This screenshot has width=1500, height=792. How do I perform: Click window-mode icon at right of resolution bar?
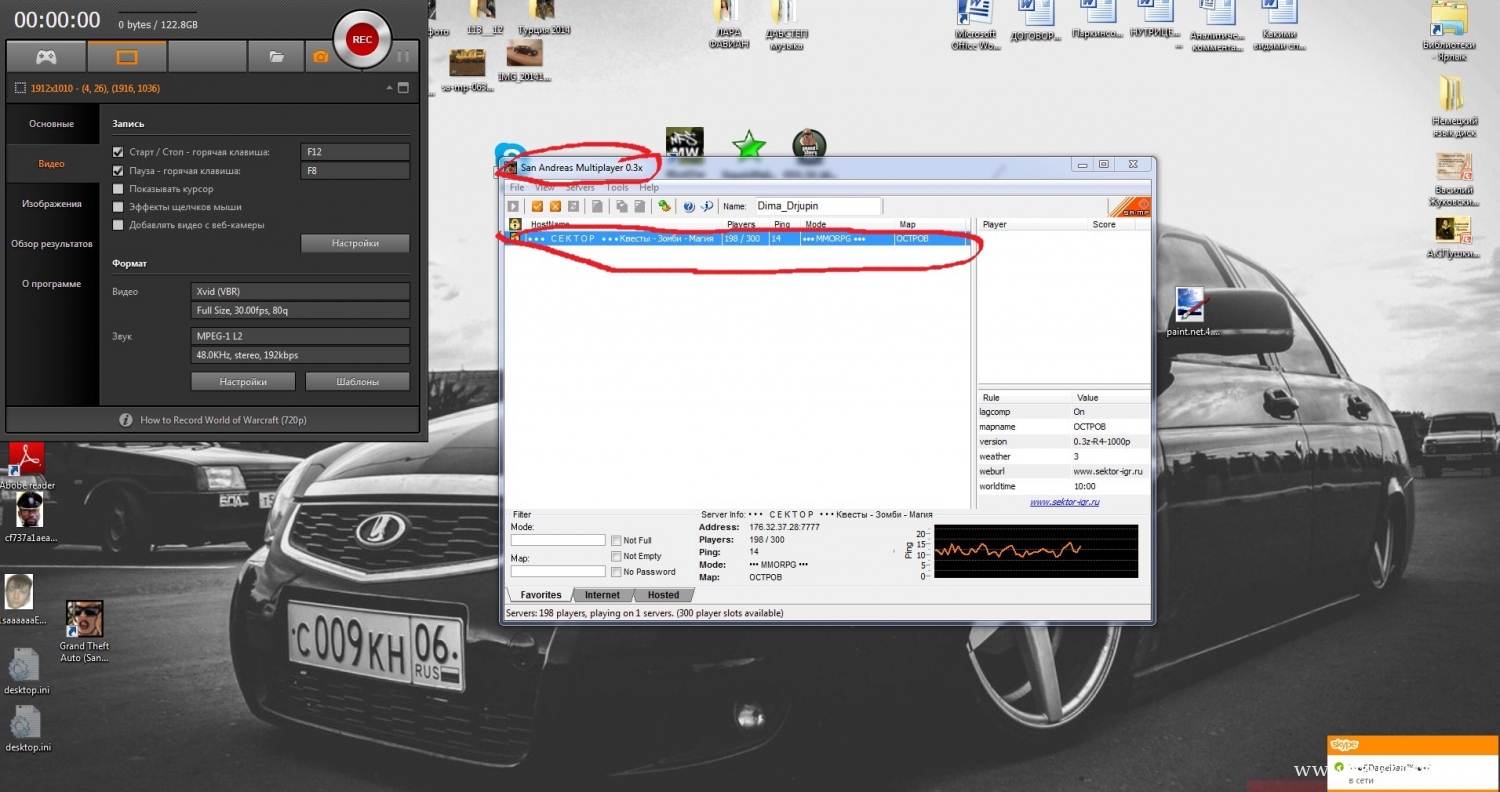click(403, 88)
